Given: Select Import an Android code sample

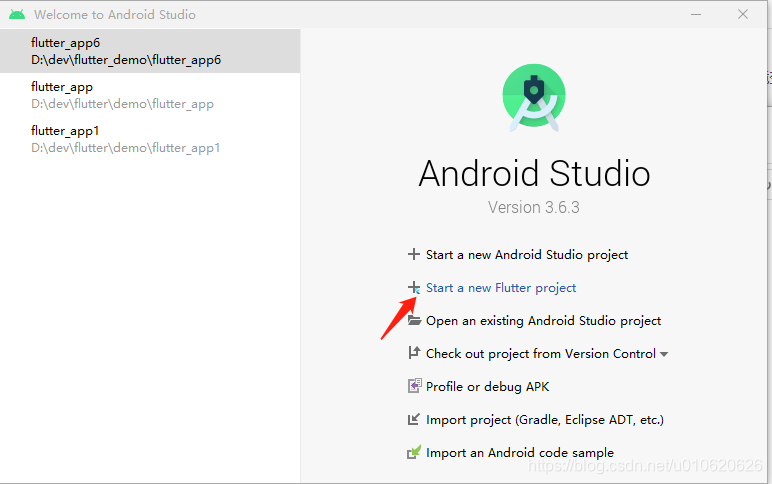Looking at the screenshot, I should (x=520, y=452).
